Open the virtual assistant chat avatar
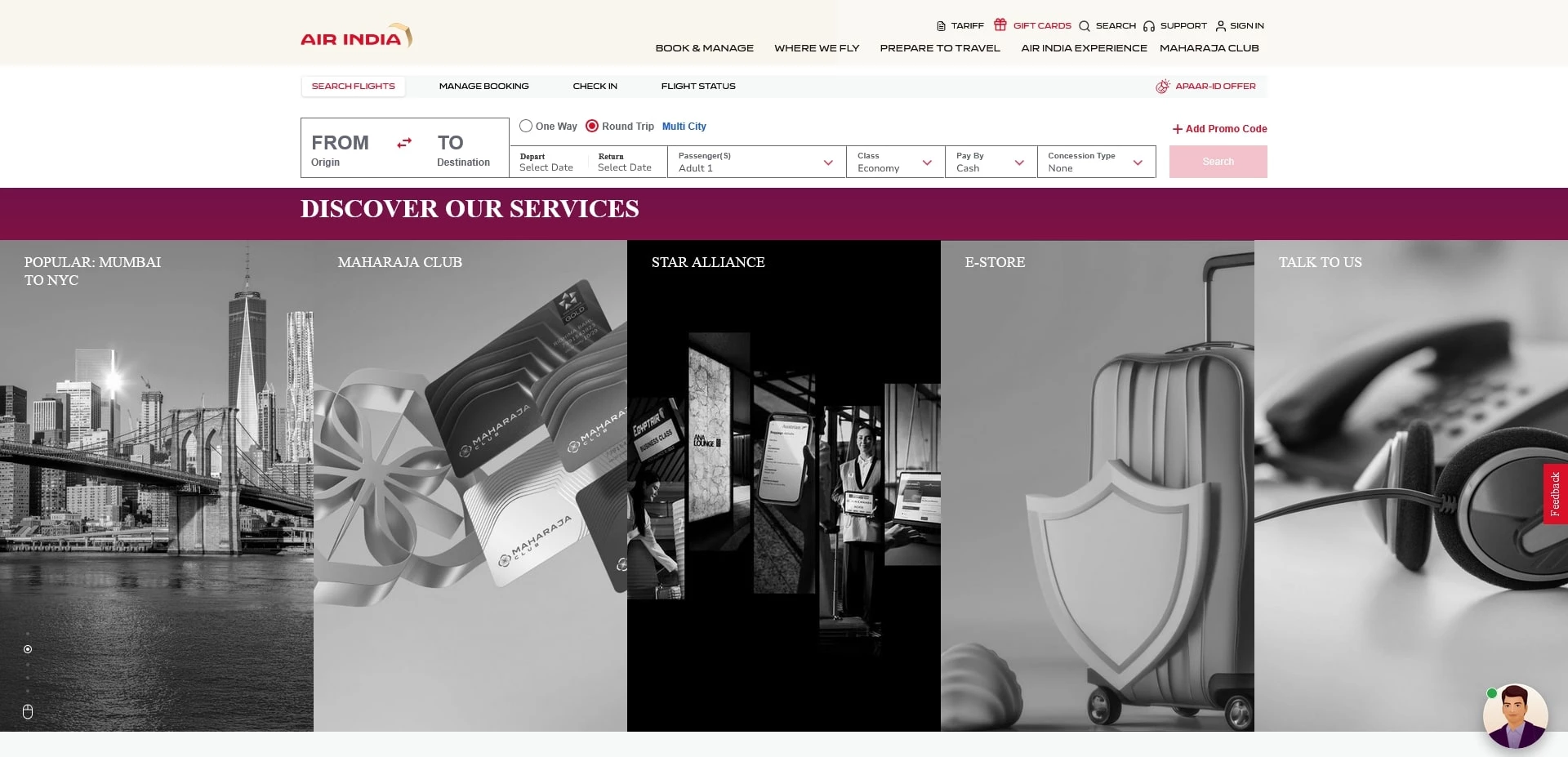 pyautogui.click(x=1515, y=716)
